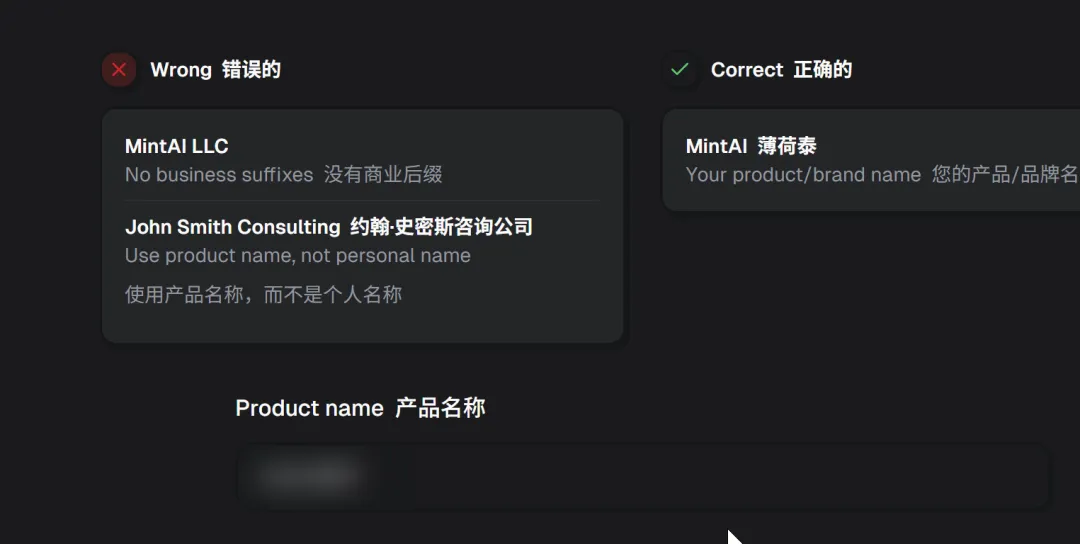This screenshot has height=544, width=1080.
Task: Click the red X wrong icon
Action: point(119,70)
